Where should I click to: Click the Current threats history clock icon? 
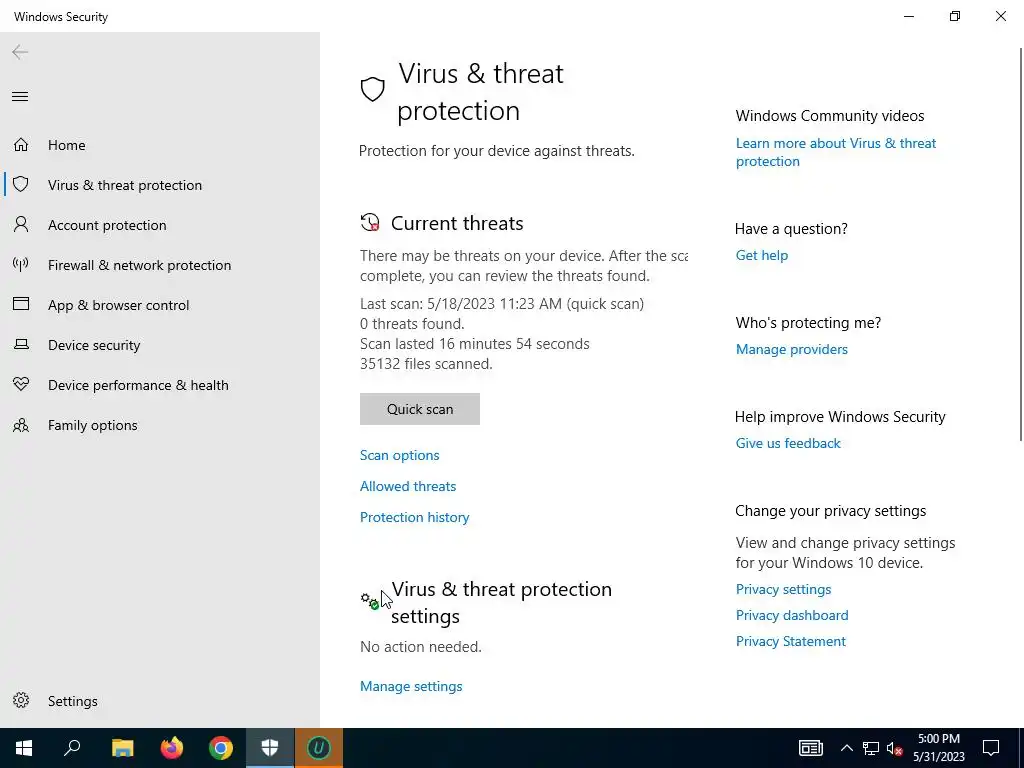point(370,223)
